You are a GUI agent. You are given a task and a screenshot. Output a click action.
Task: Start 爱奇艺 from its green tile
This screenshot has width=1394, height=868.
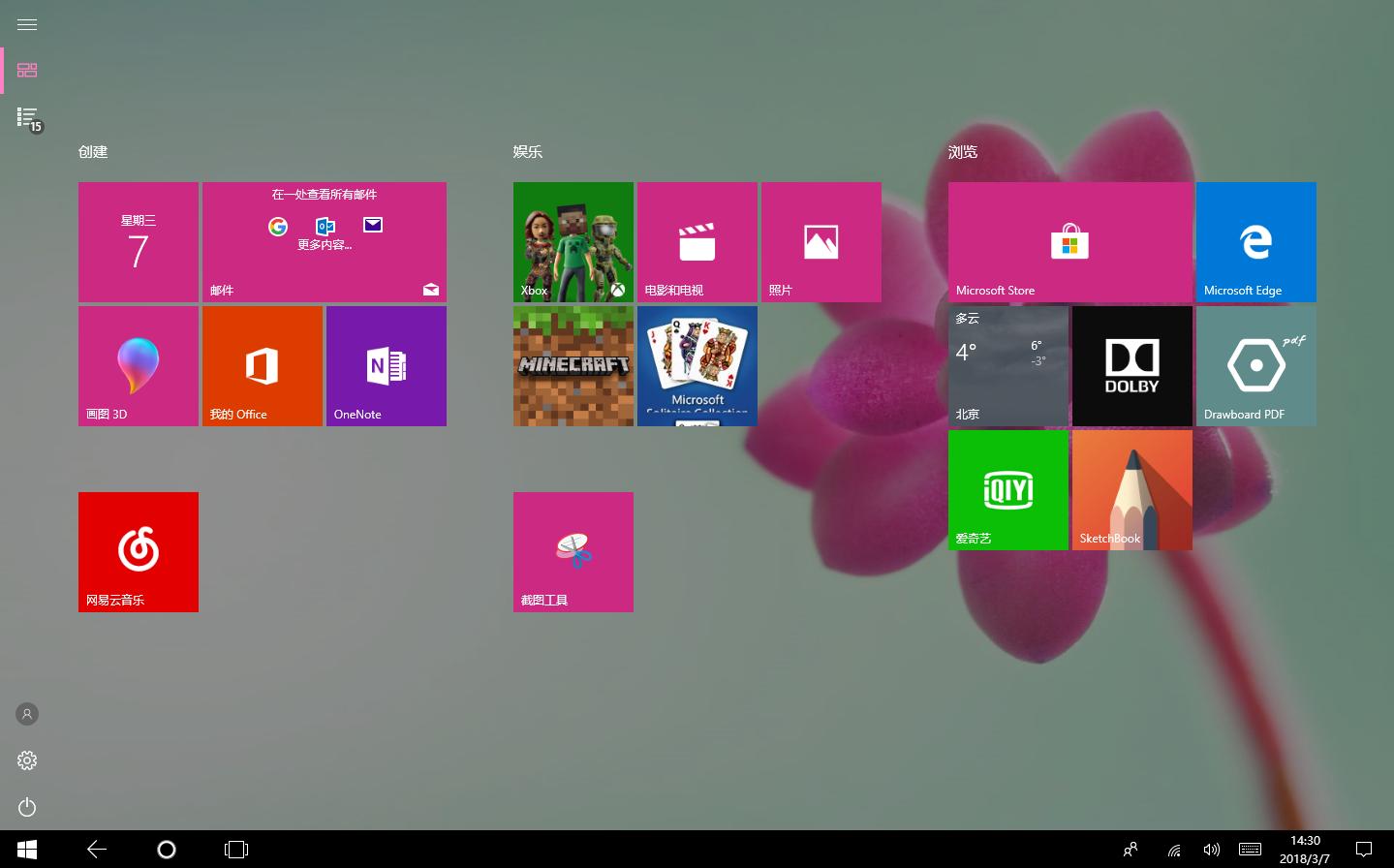click(1007, 489)
